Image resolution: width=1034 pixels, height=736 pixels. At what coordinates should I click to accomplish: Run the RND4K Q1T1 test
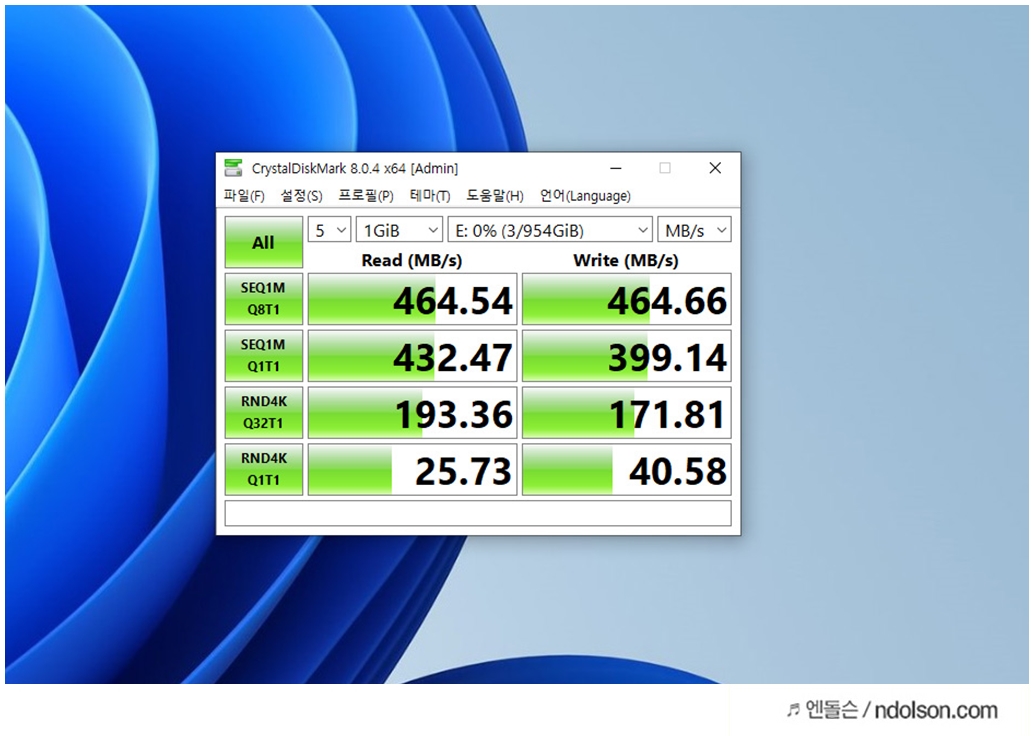264,469
